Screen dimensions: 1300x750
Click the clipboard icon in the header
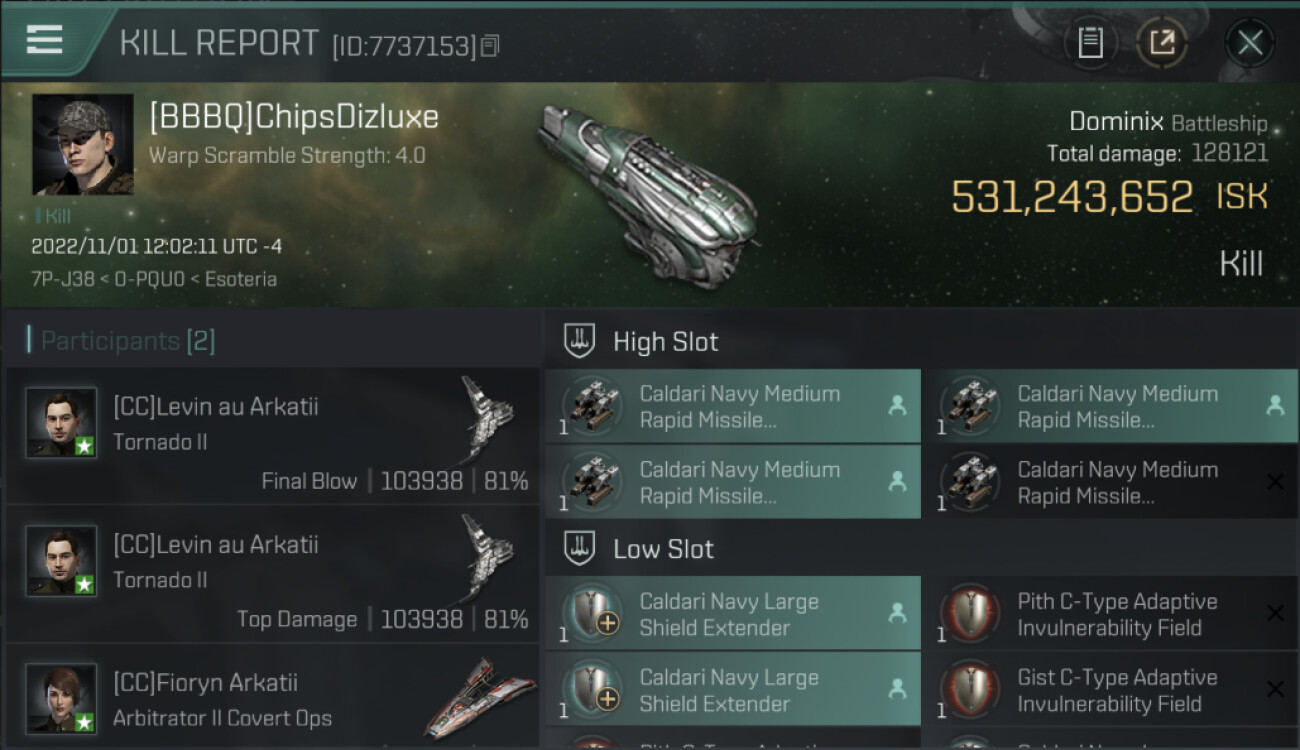[1090, 42]
